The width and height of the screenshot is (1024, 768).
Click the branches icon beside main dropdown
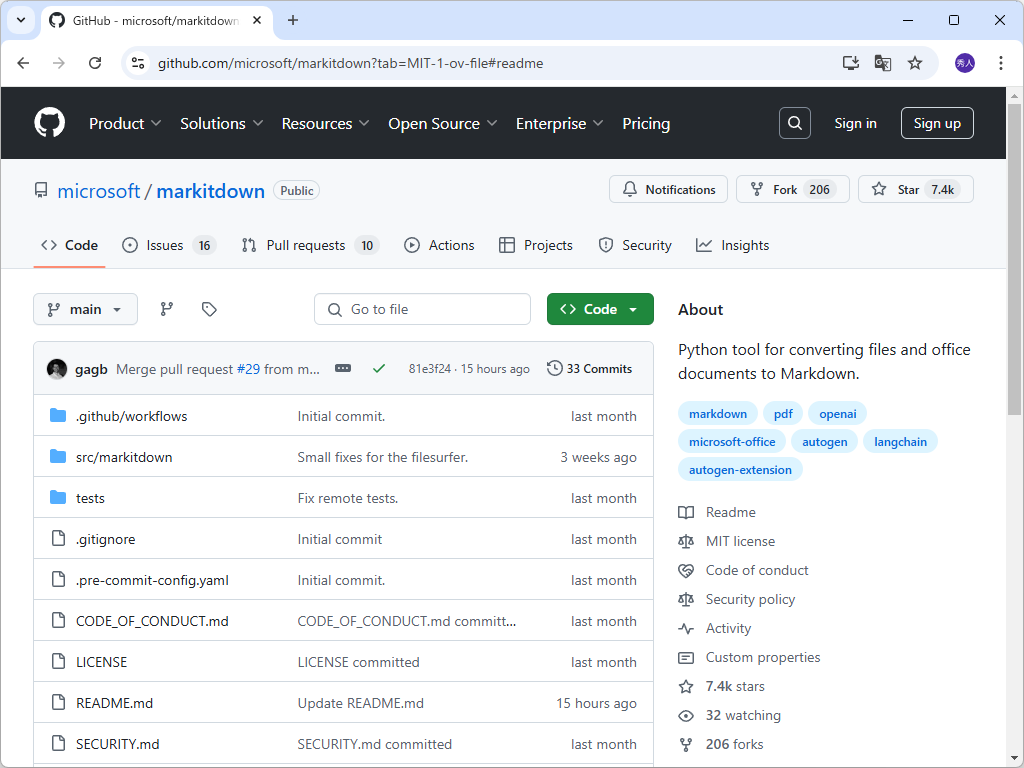pyautogui.click(x=167, y=309)
